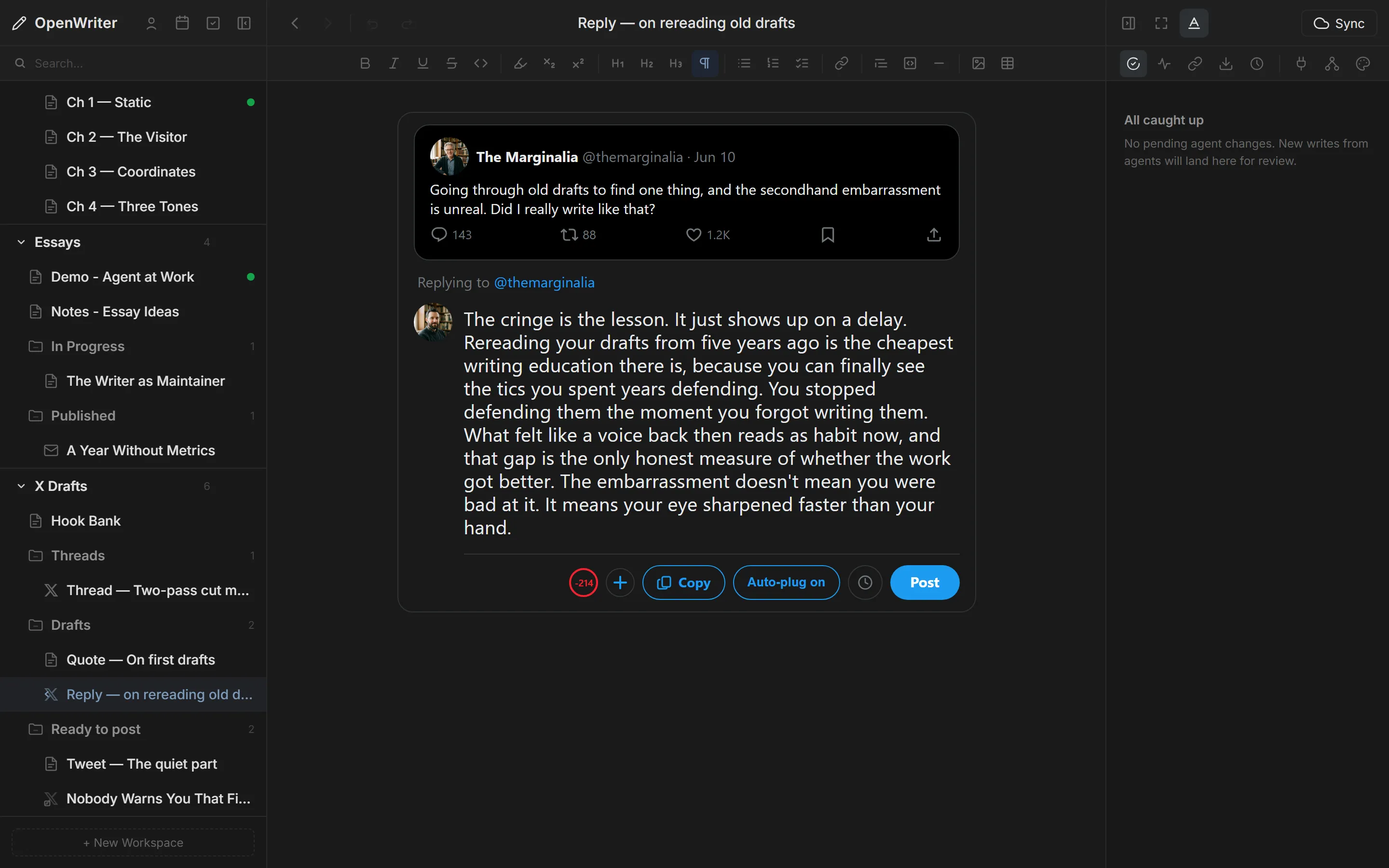Expand the Drafts folder
The height and width of the screenshot is (868, 1389).
(x=133, y=625)
